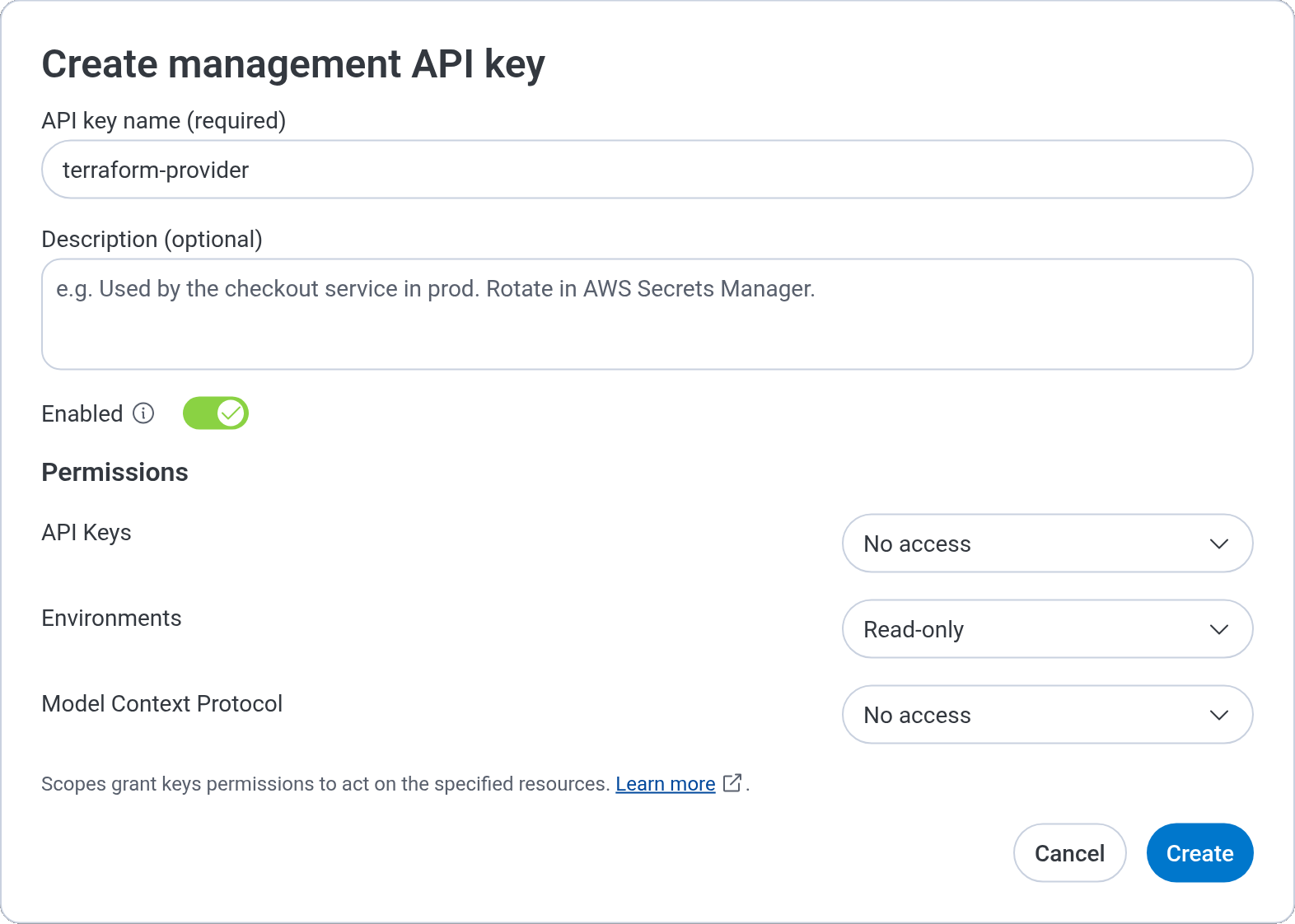This screenshot has height=924, width=1295.
Task: Click the 'Create management API key' heading
Action: coord(293,64)
